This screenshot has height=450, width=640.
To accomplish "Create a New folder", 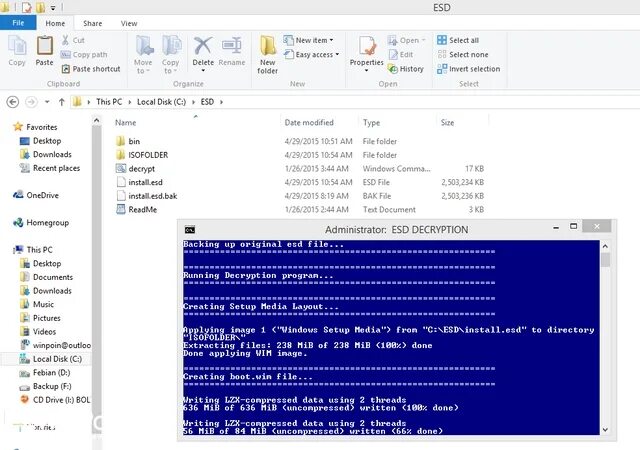I will [267, 55].
